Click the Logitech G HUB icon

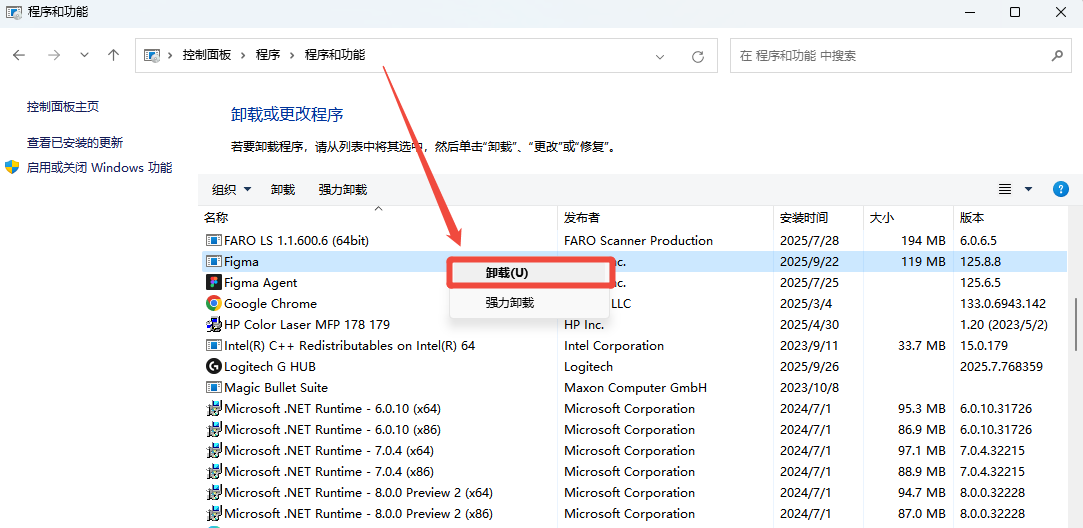click(x=213, y=367)
